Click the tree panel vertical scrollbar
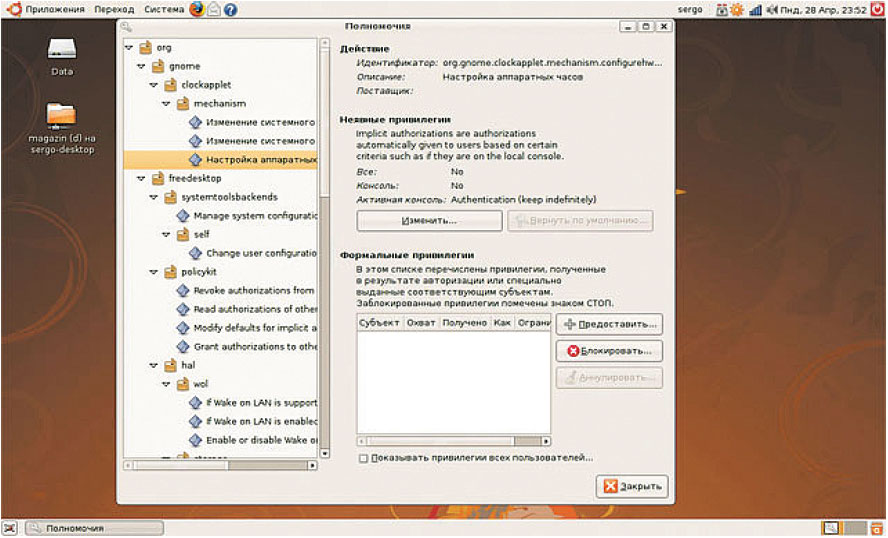888x538 pixels. (x=324, y=250)
